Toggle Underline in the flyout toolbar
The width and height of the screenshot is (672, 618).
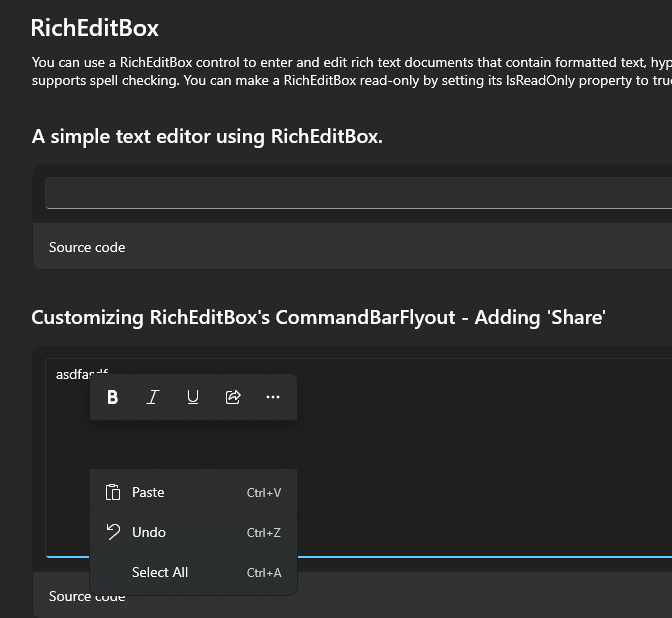click(x=193, y=397)
